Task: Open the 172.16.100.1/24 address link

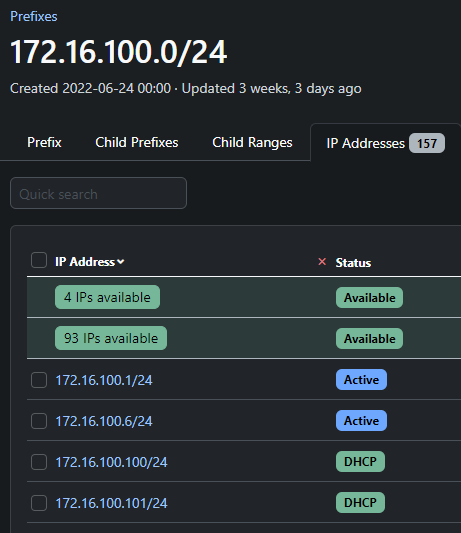Action: (x=104, y=380)
